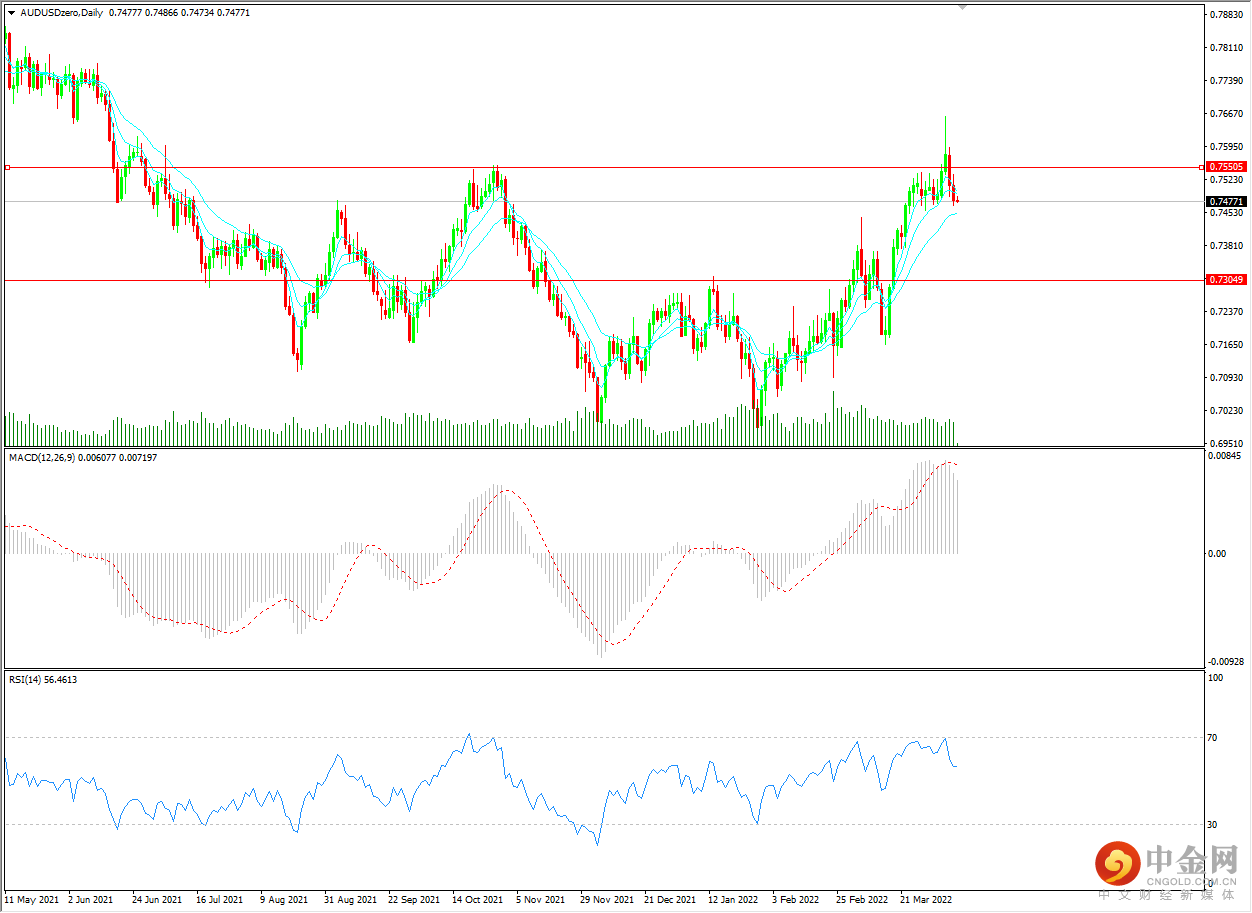The image size is (1252, 913).
Task: Click the 21 Mar 2022 date label
Action: [926, 899]
